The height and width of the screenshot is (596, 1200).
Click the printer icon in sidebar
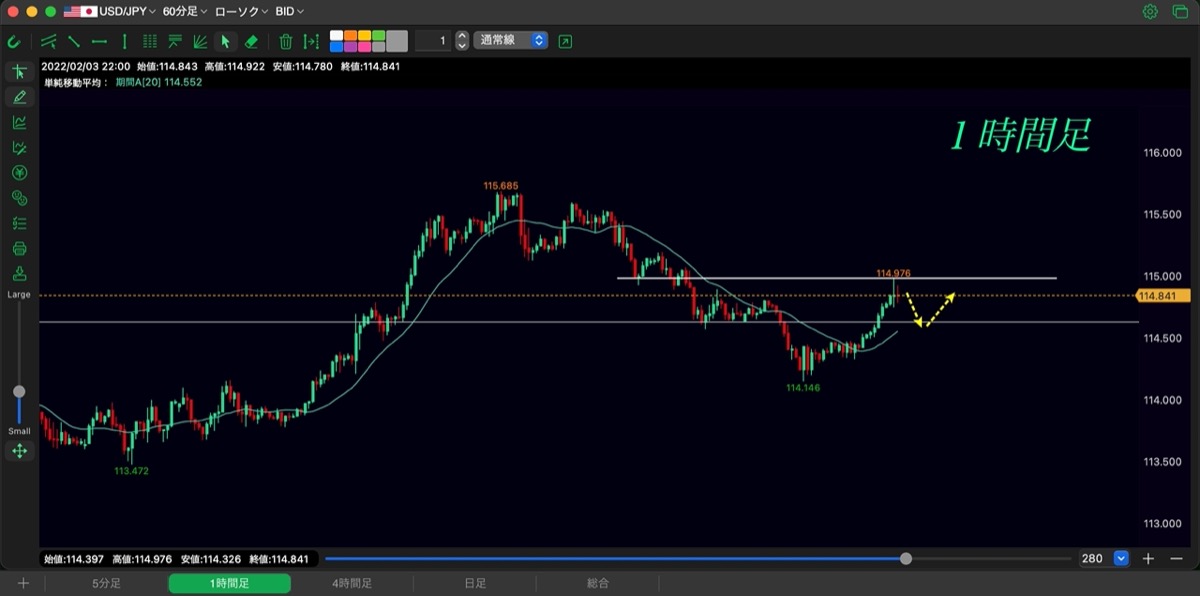pyautogui.click(x=19, y=248)
